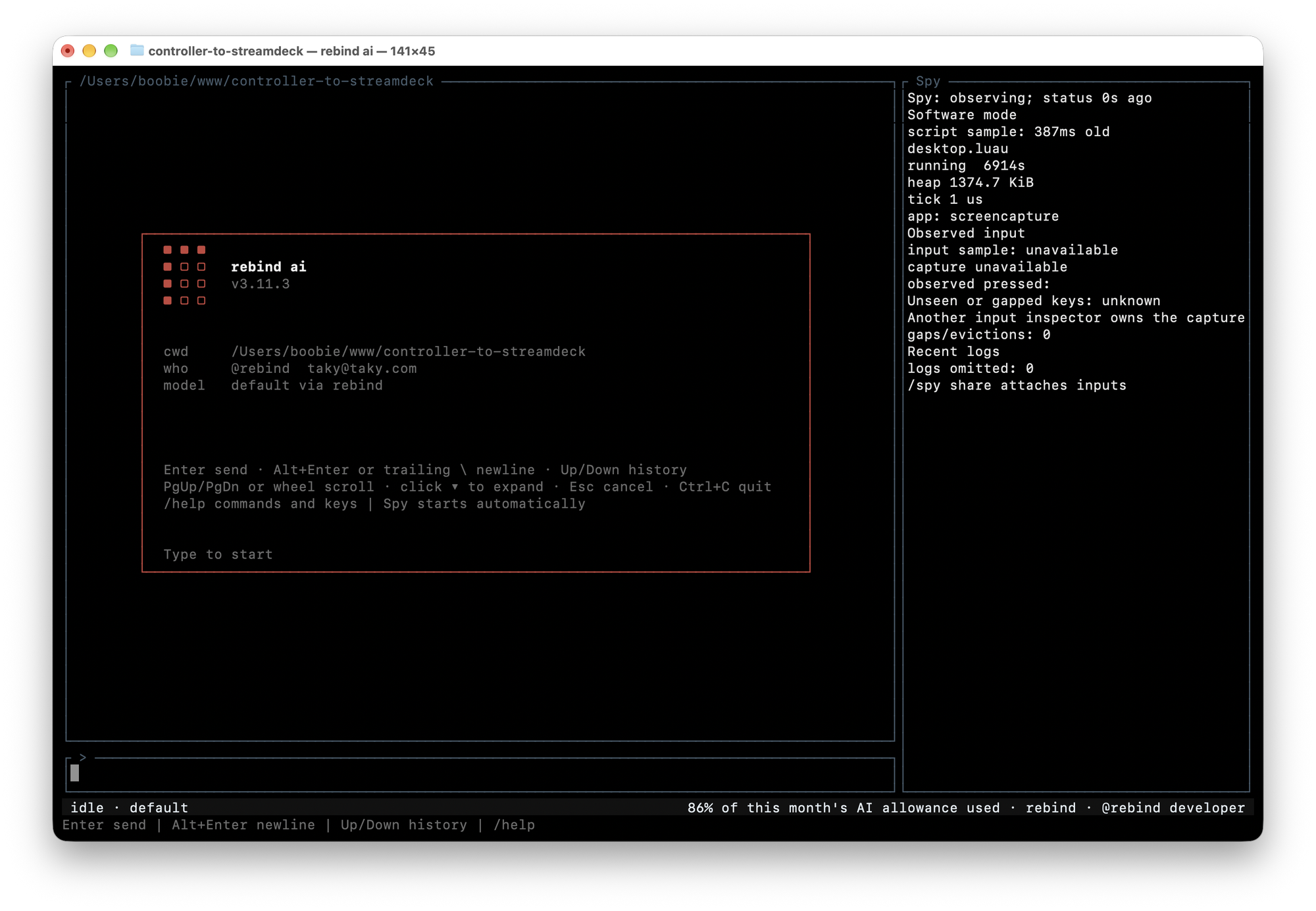Click the red close window button

click(x=68, y=51)
